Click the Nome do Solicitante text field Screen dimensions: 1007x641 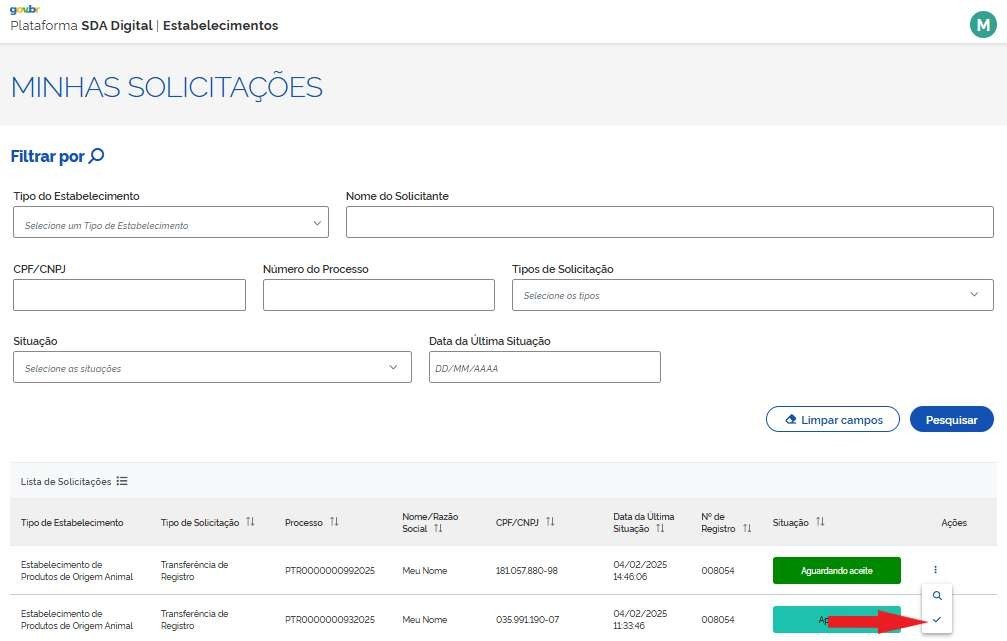click(669, 223)
